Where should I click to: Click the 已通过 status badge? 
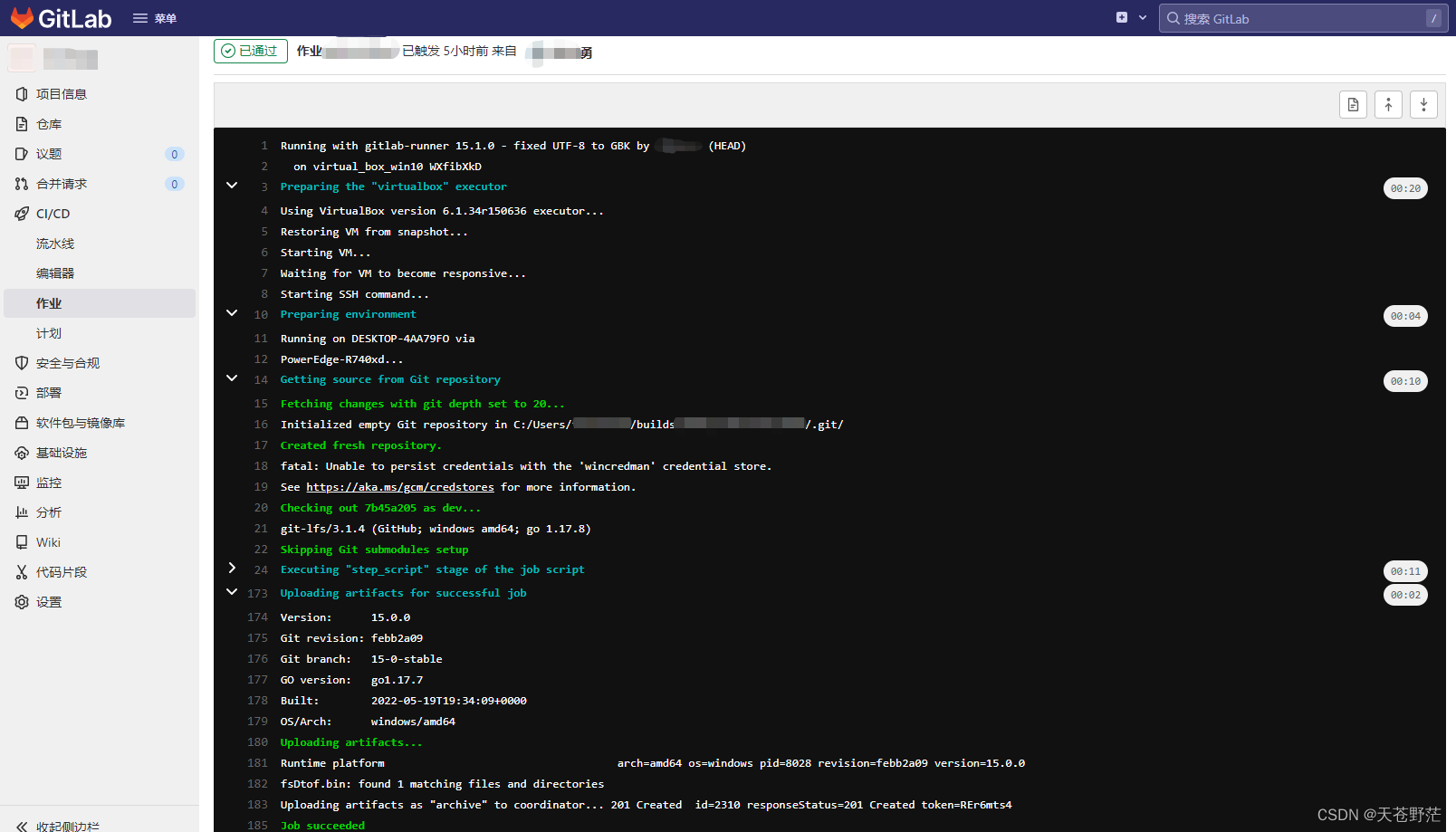(250, 51)
